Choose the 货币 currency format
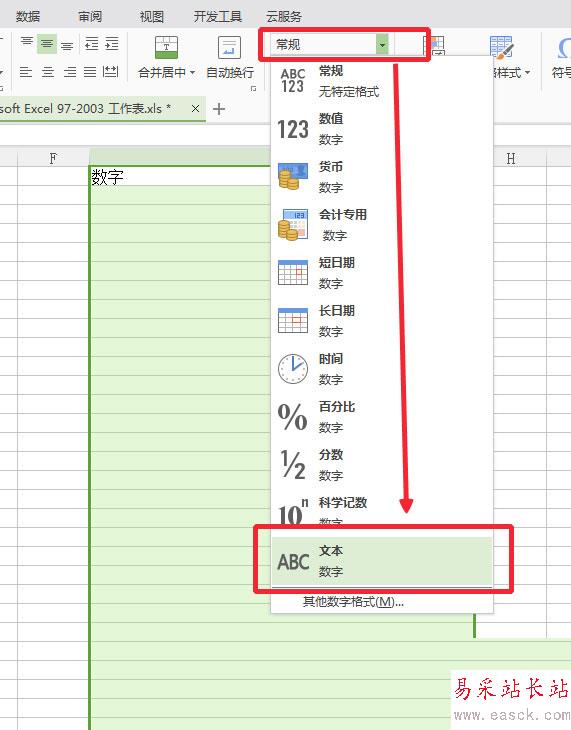This screenshot has height=730, width=571. point(382,177)
